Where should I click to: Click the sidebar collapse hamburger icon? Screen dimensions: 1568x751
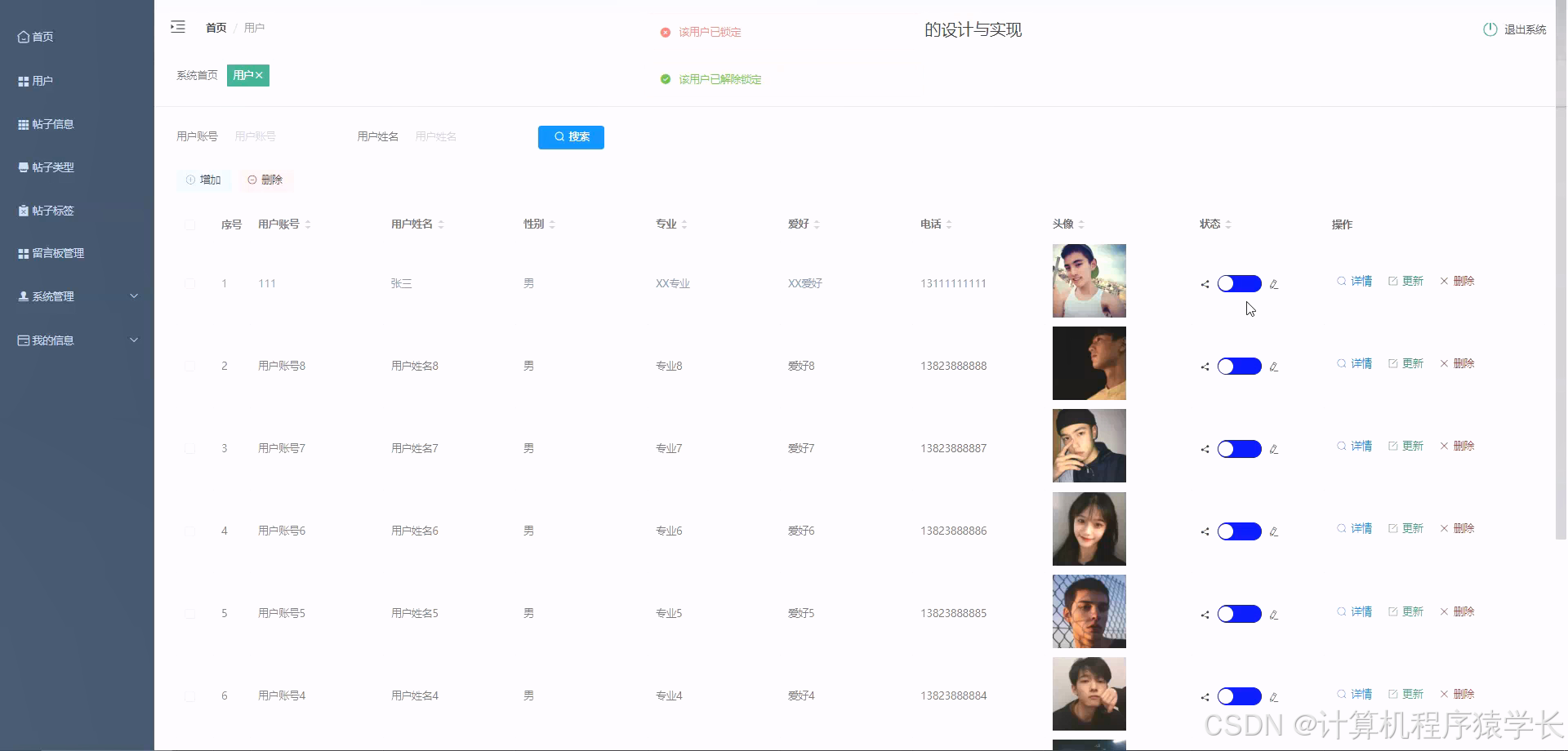tap(178, 27)
